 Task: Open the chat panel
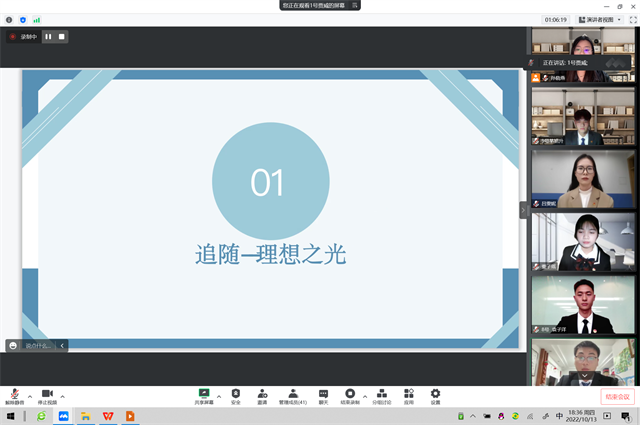(x=323, y=394)
